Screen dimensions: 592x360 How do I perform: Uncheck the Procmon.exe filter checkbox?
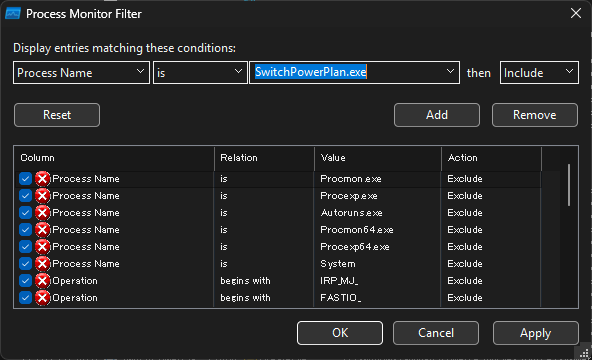pos(25,178)
